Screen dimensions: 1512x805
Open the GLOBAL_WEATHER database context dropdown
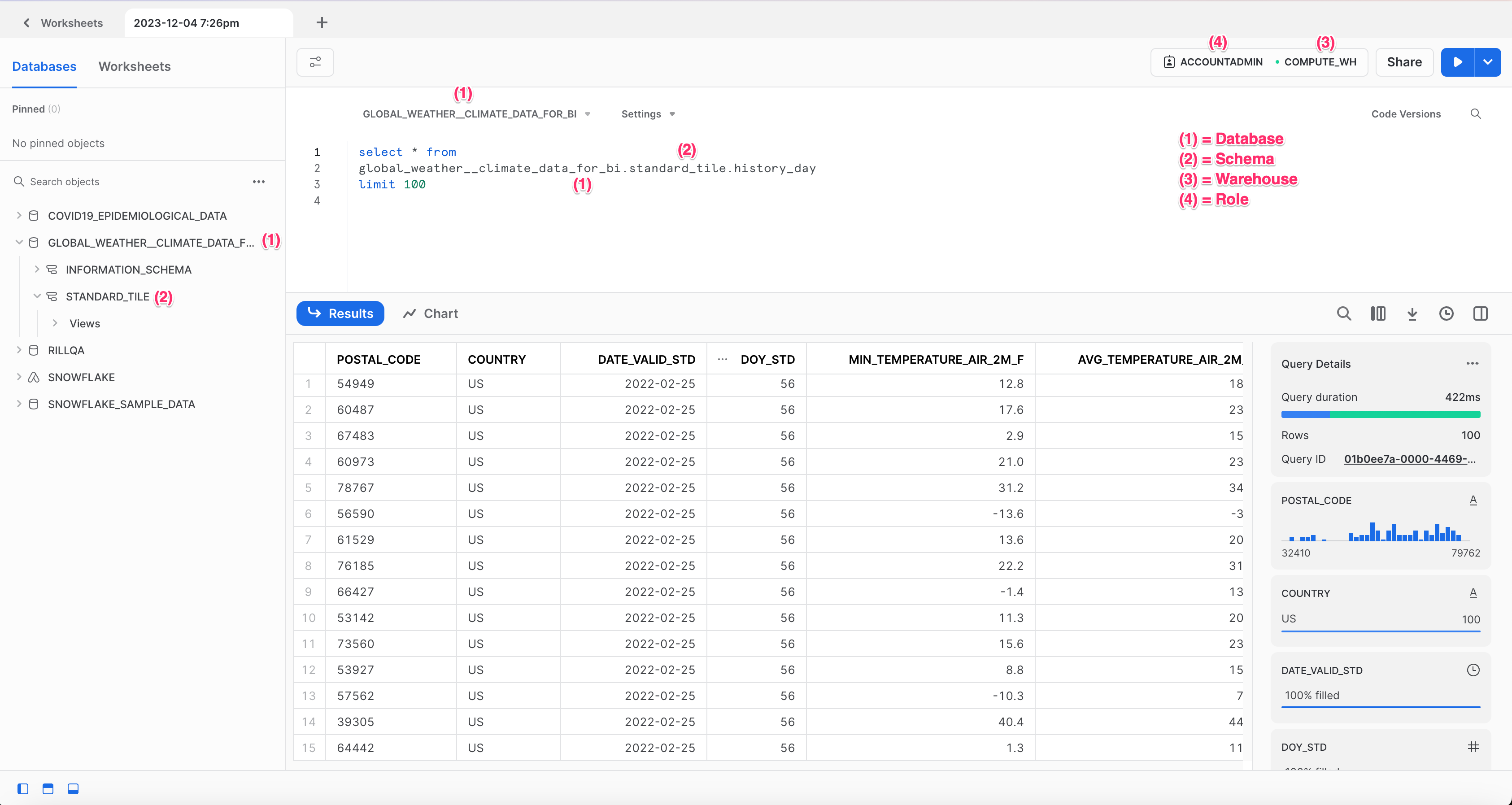pyautogui.click(x=476, y=114)
